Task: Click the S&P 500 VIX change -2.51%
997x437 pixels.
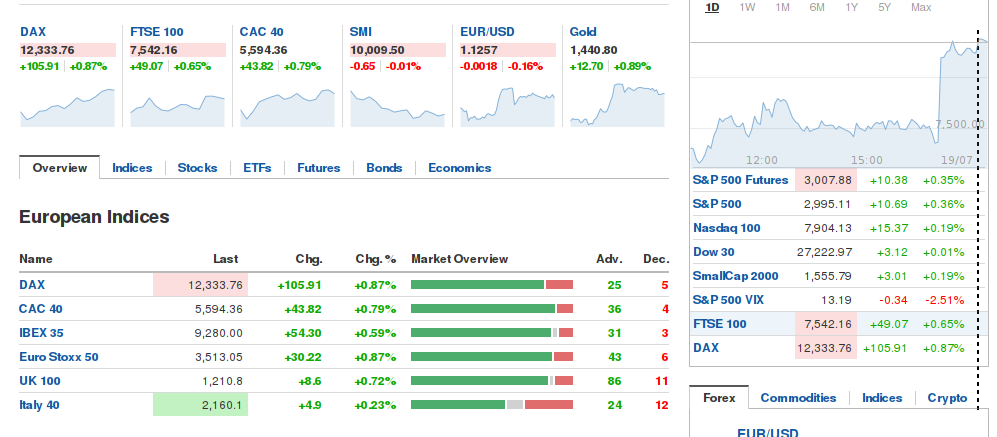Action: coord(945,300)
